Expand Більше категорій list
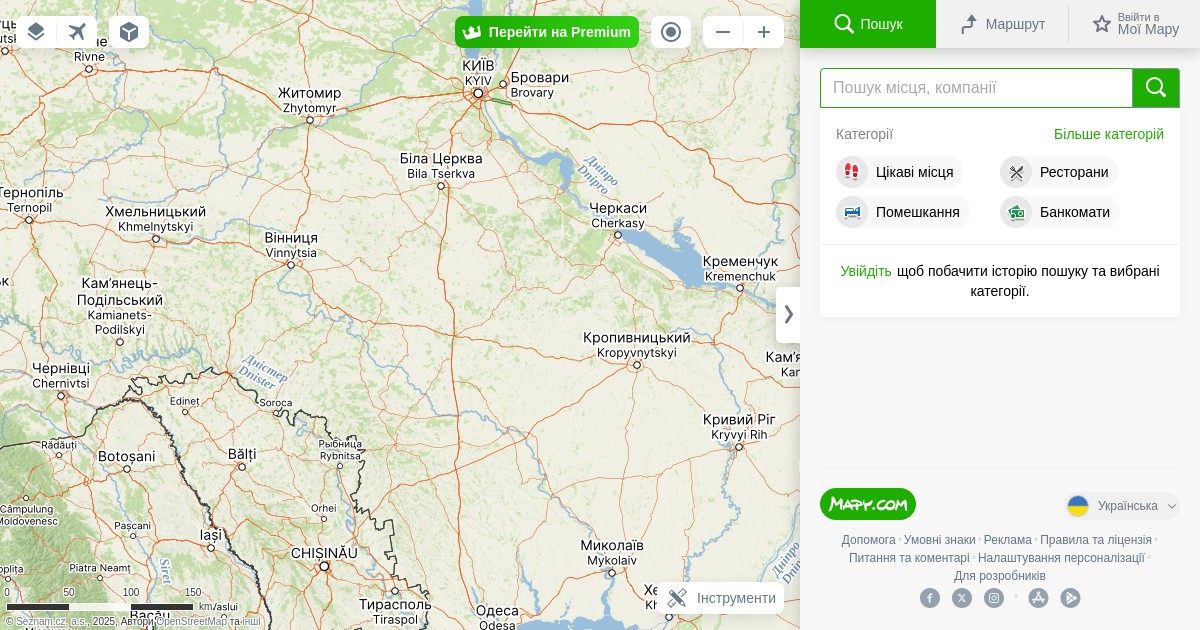The image size is (1200, 630). point(1108,134)
